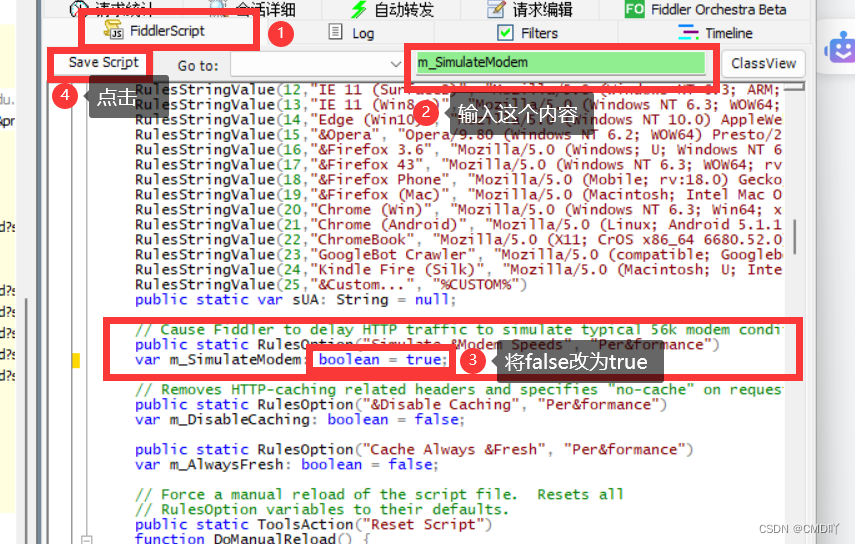
Task: Click the script editor vertical scrollbar thumb
Action: tap(794, 237)
